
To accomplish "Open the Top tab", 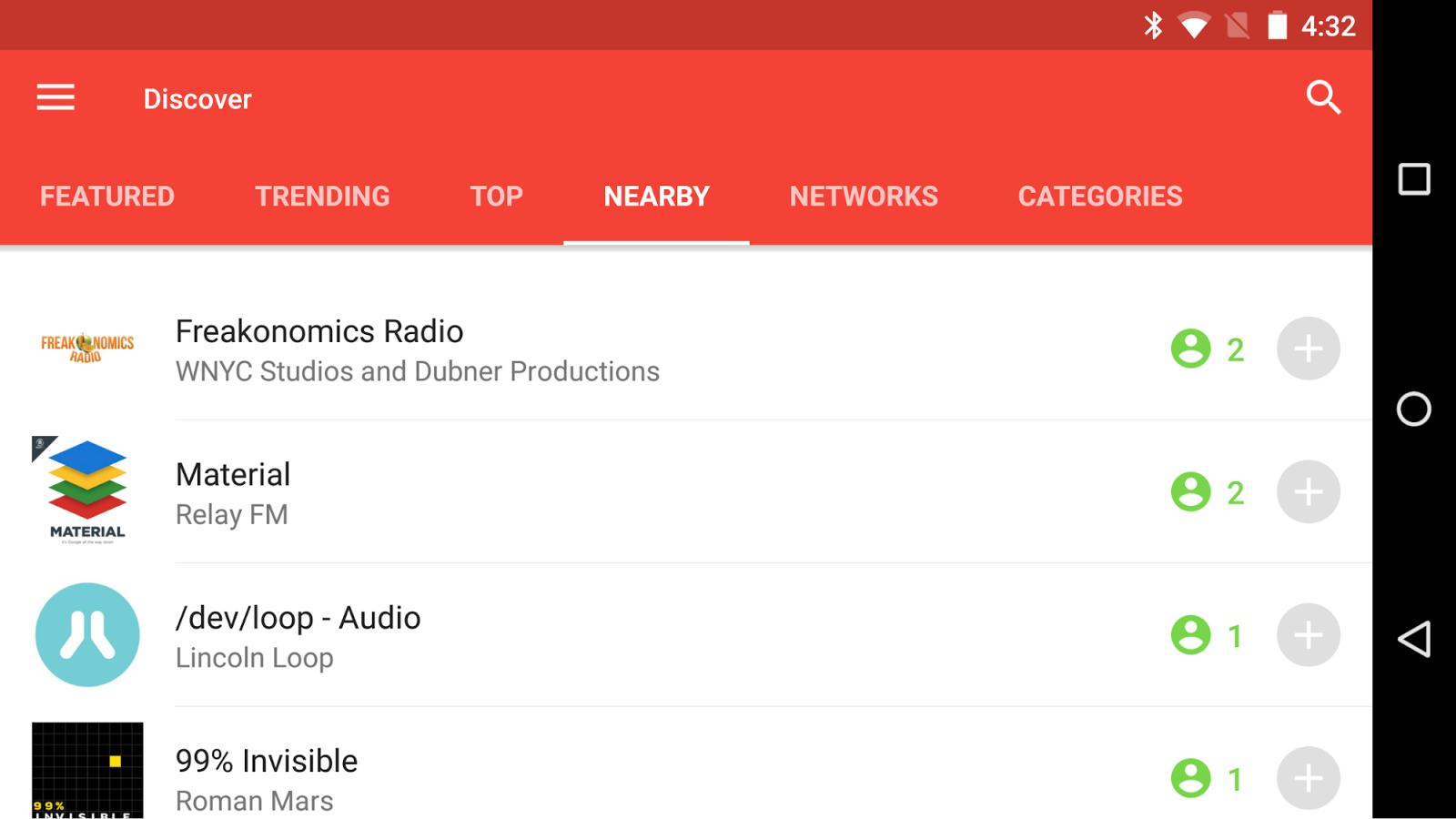I will click(x=496, y=197).
